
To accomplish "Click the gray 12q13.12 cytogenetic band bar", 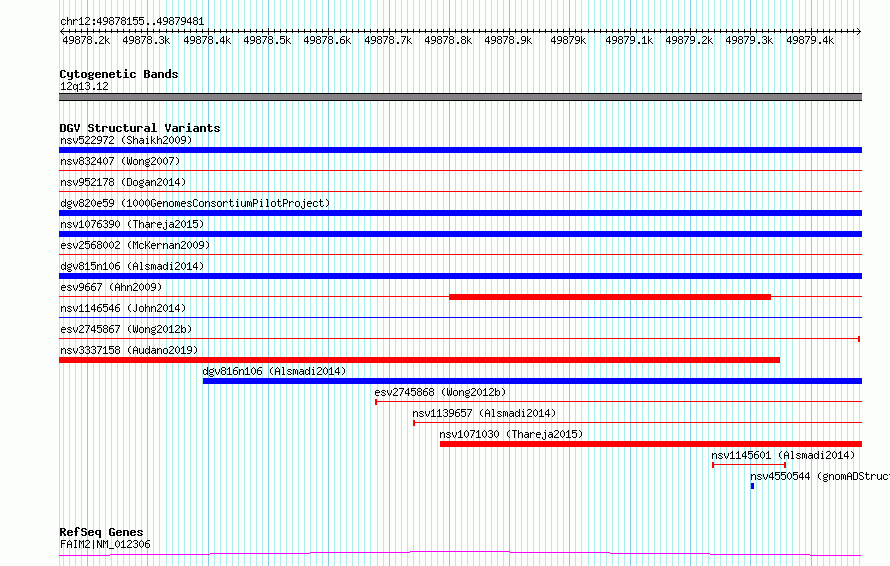I will 460,97.
